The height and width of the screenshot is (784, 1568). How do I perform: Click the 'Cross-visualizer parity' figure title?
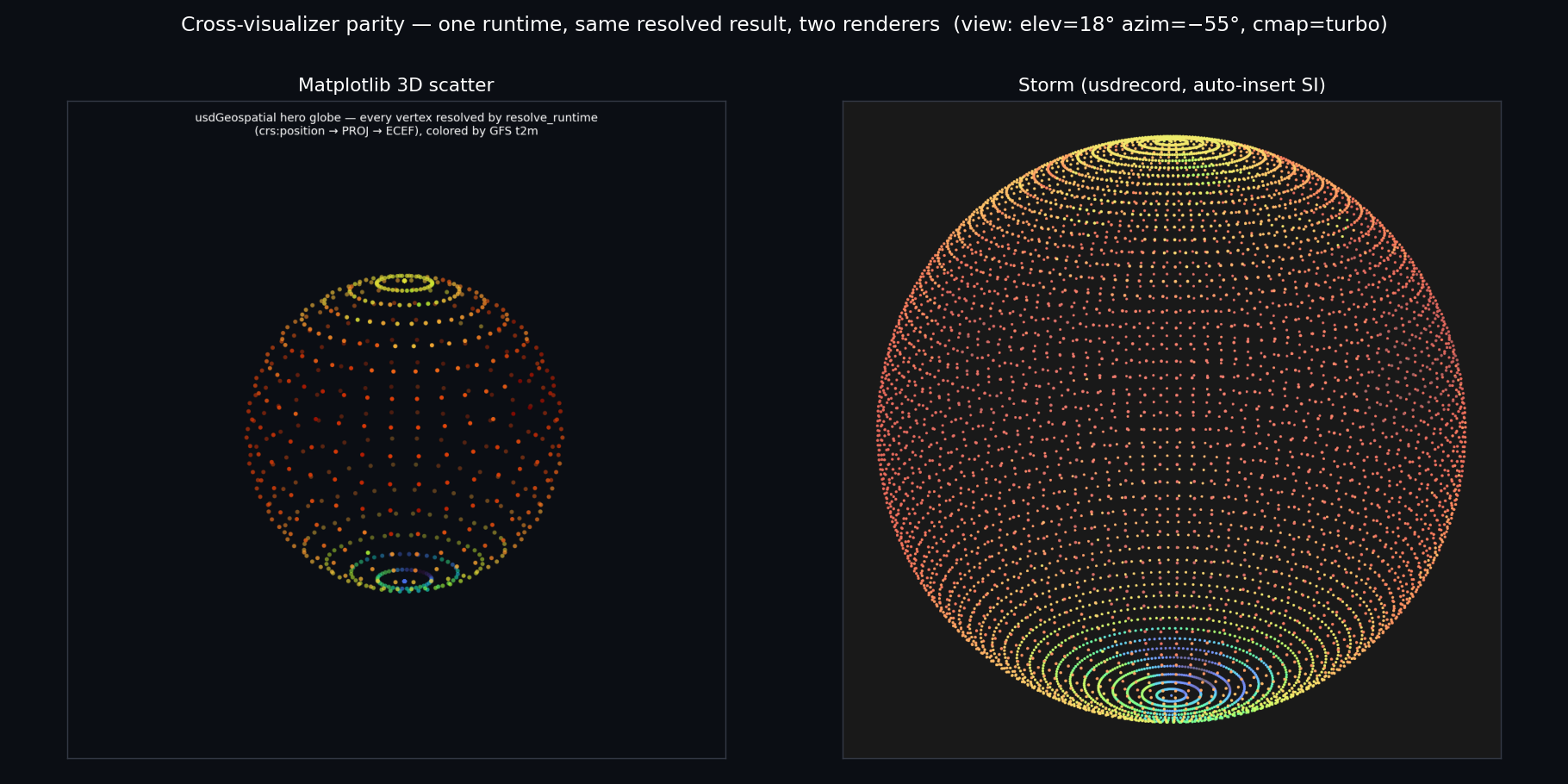(x=784, y=25)
